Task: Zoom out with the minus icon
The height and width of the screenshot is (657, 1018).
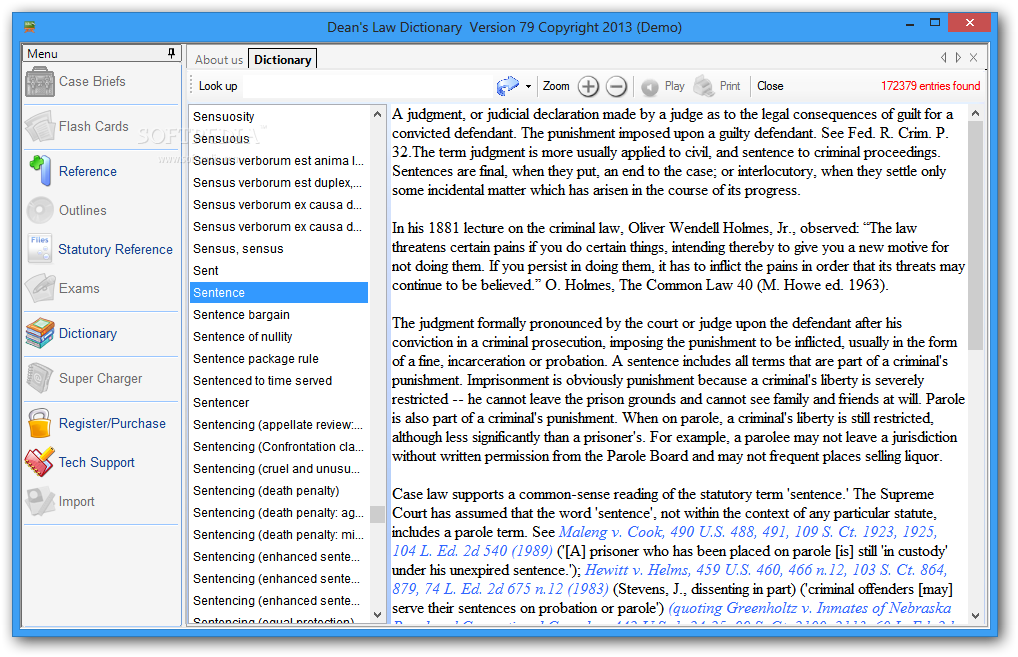Action: point(616,86)
